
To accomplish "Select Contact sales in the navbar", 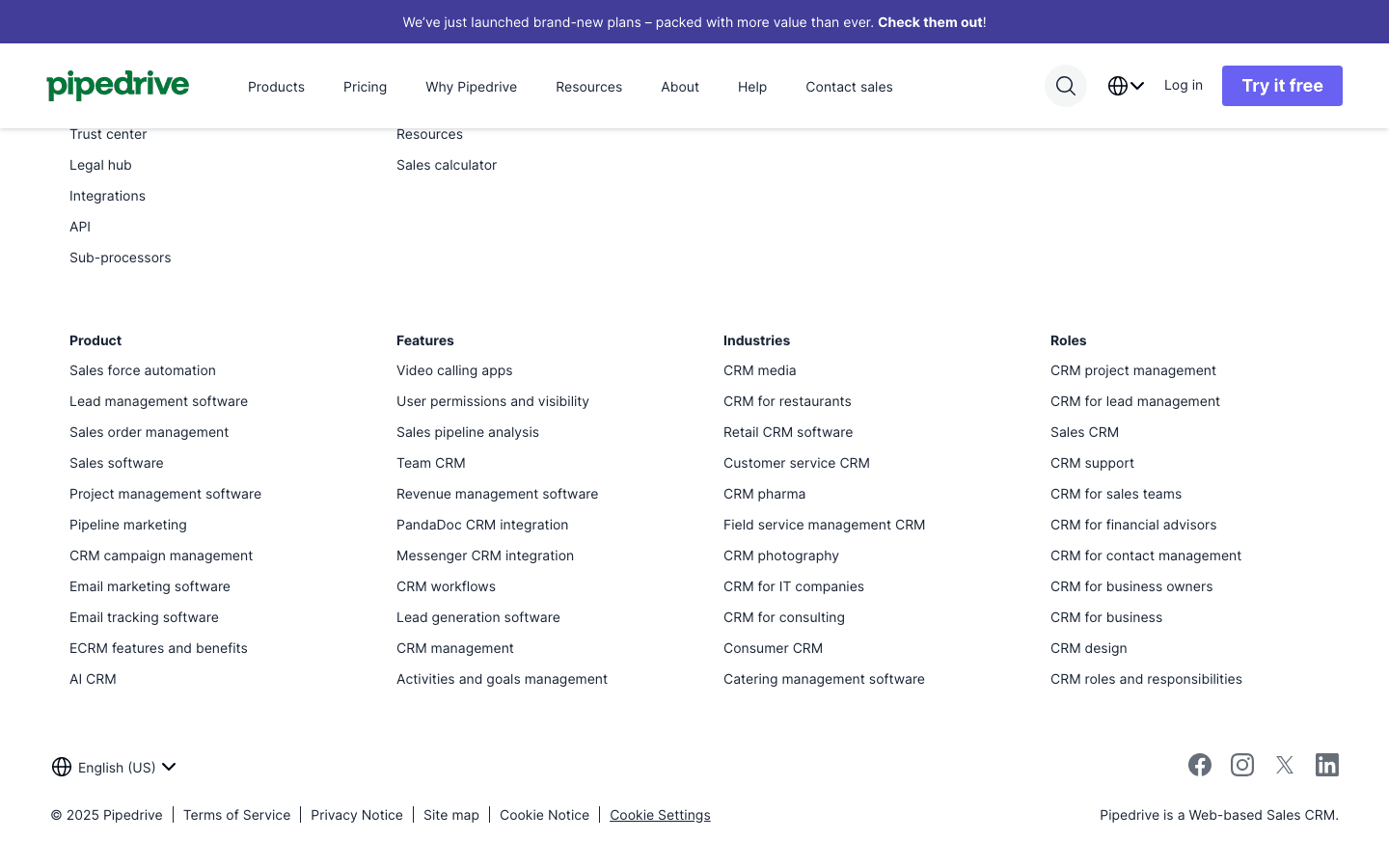I will coord(849,87).
